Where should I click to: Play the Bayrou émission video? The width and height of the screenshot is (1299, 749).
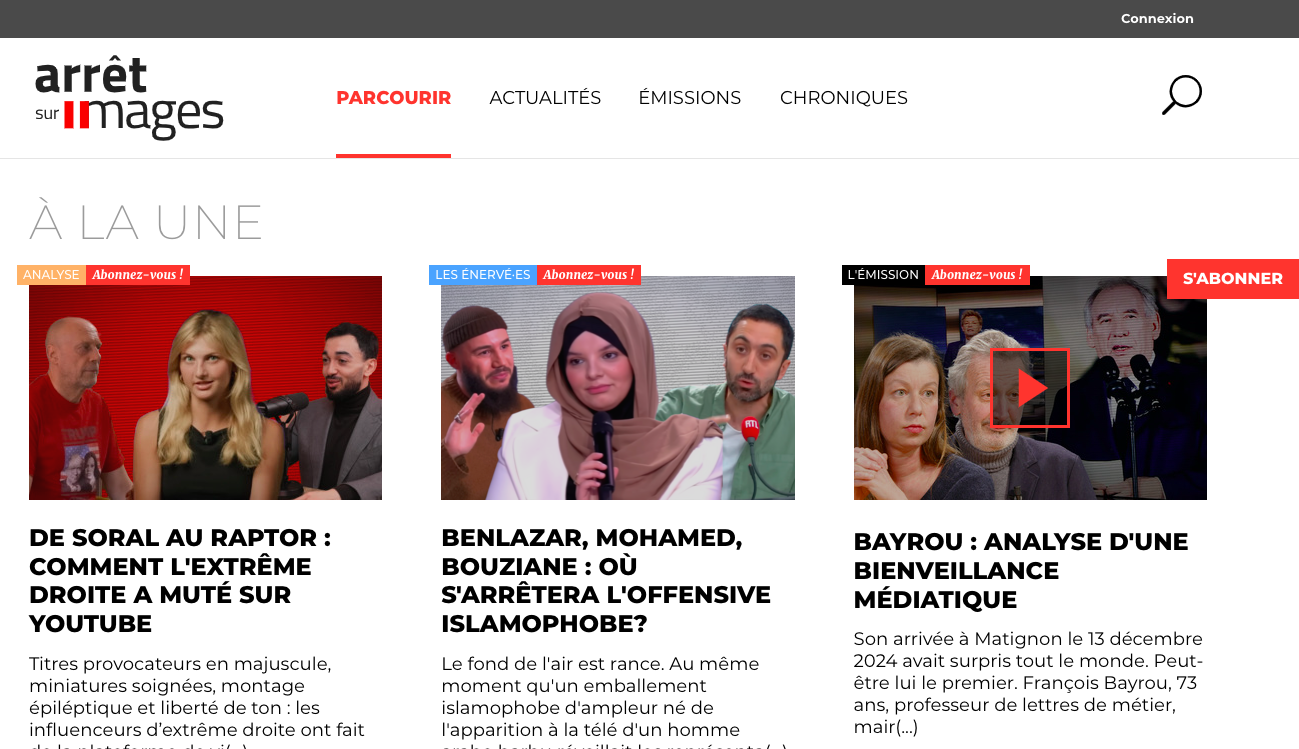point(1030,388)
